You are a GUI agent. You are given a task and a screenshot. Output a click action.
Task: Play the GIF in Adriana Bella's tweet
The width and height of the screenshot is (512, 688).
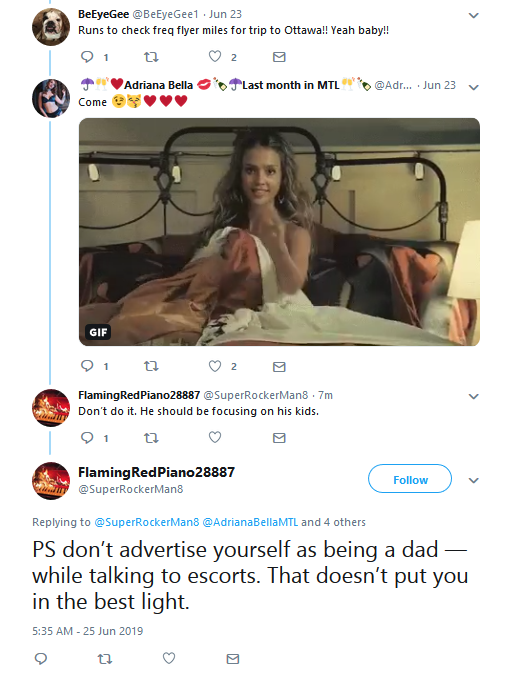click(x=279, y=232)
